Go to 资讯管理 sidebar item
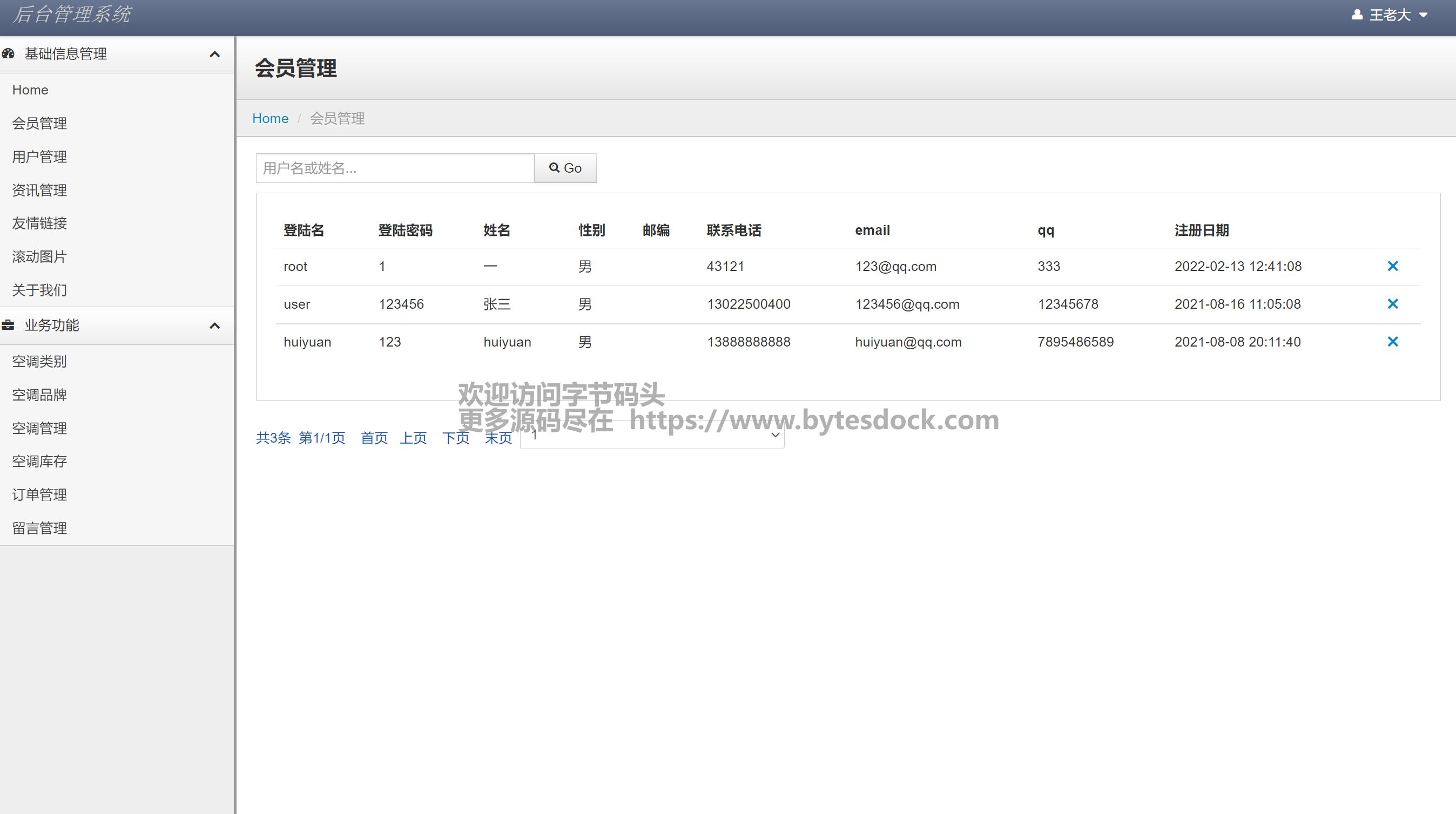The width and height of the screenshot is (1456, 814). (39, 191)
